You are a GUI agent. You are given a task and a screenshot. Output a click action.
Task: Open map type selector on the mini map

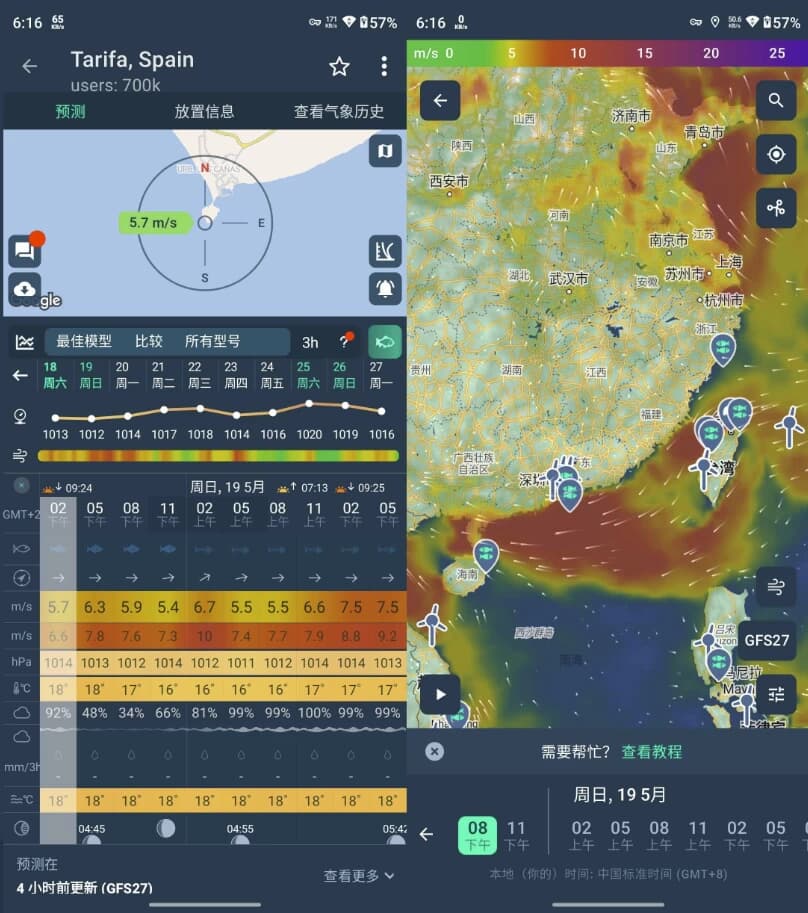[383, 151]
